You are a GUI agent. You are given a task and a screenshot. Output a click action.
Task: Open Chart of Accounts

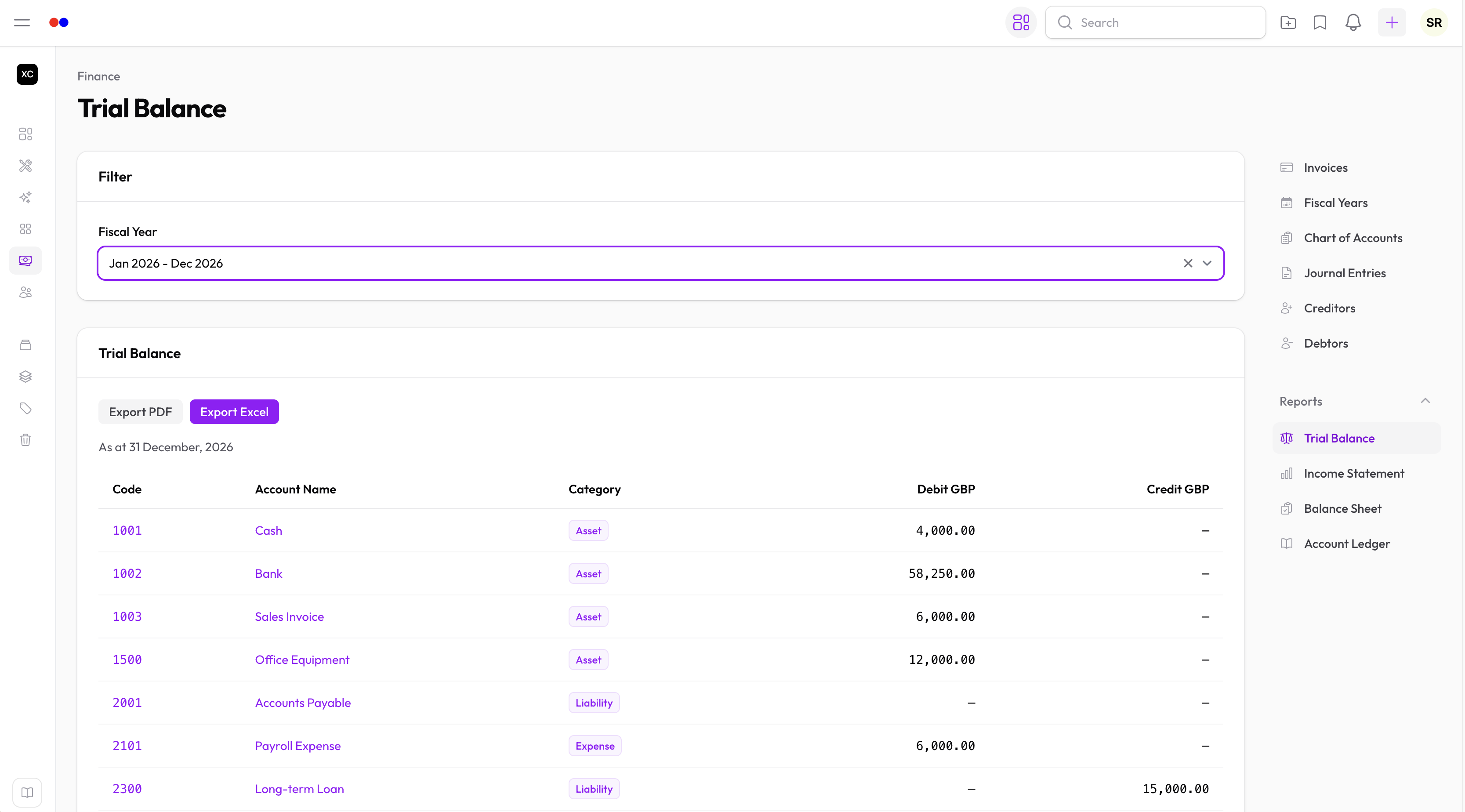1356,238
